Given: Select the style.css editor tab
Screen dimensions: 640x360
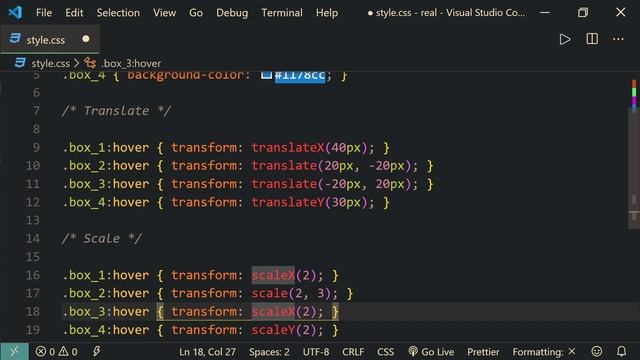Looking at the screenshot, I should click(50, 40).
